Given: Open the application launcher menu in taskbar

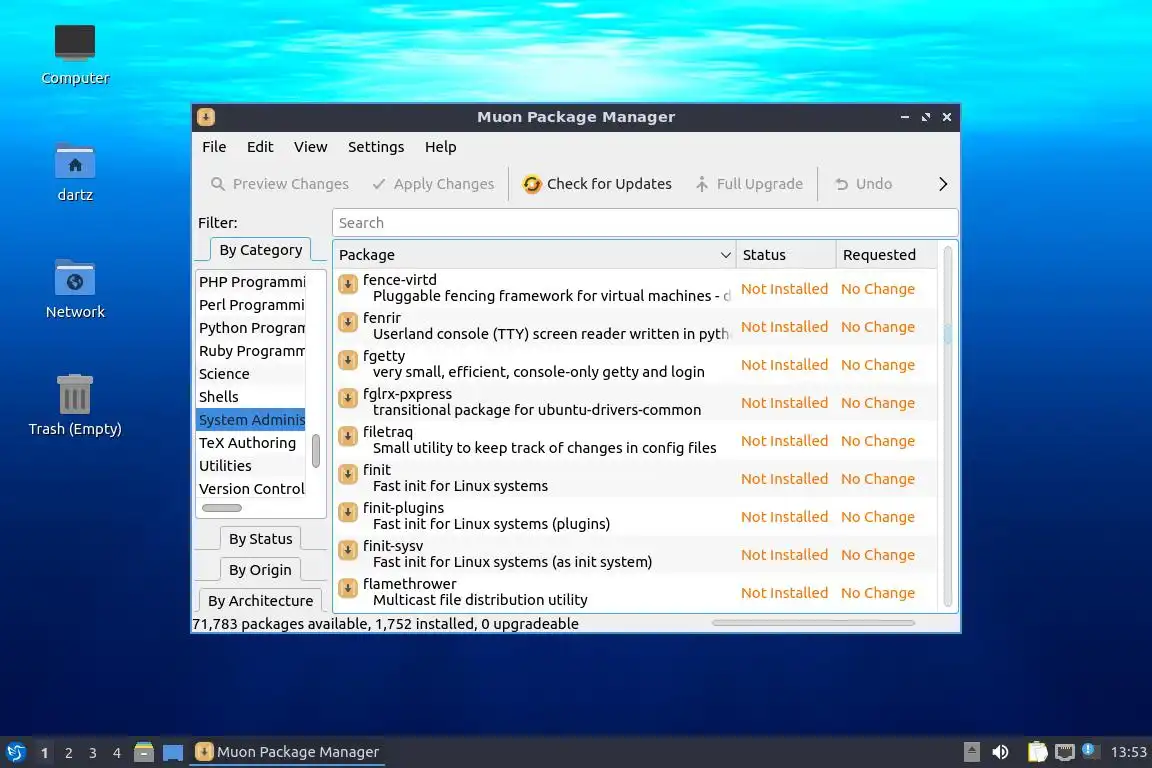Looking at the screenshot, I should (x=15, y=752).
